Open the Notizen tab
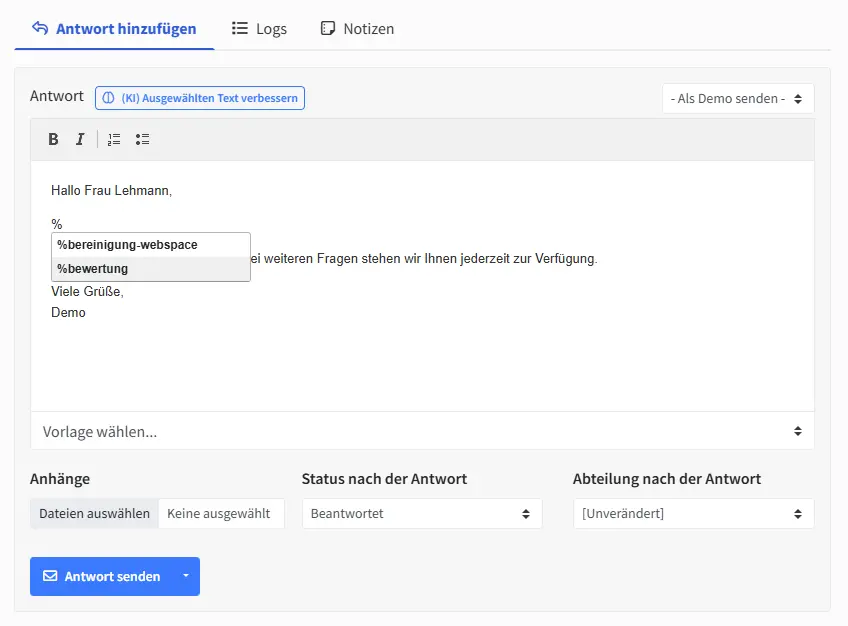Screen dimensions: 848x626 tap(357, 29)
